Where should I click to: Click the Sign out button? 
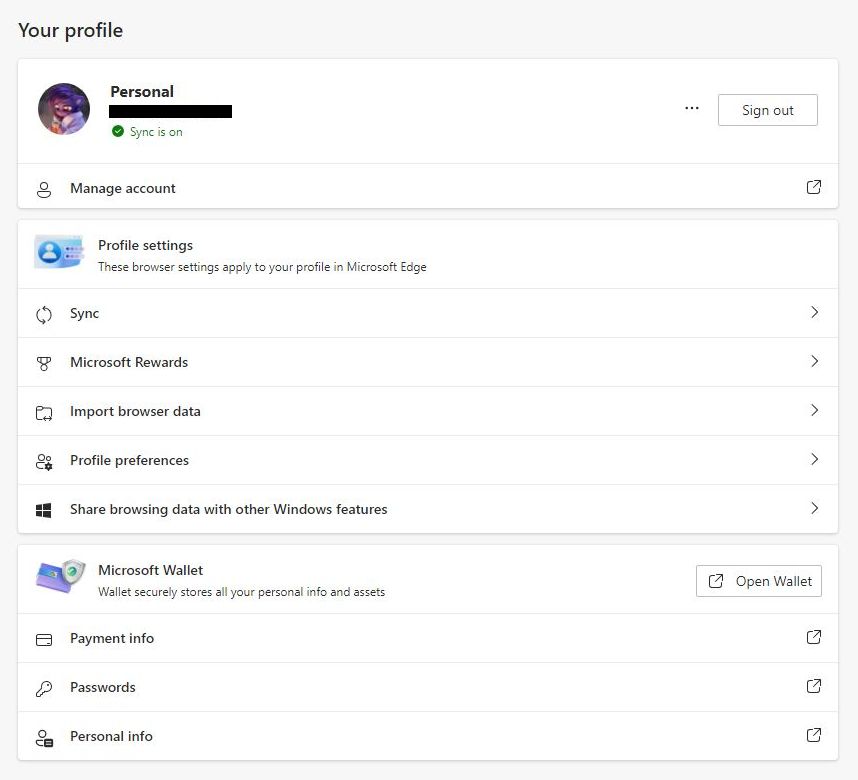click(768, 110)
